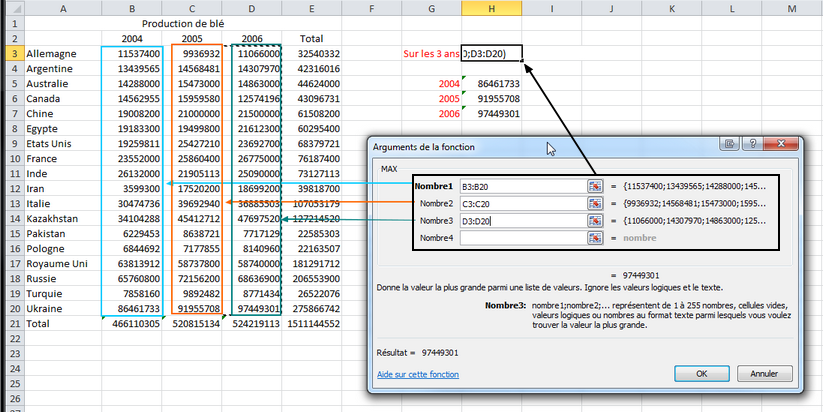Select column header M
Screen dimensions: 823x412
coord(792,8)
